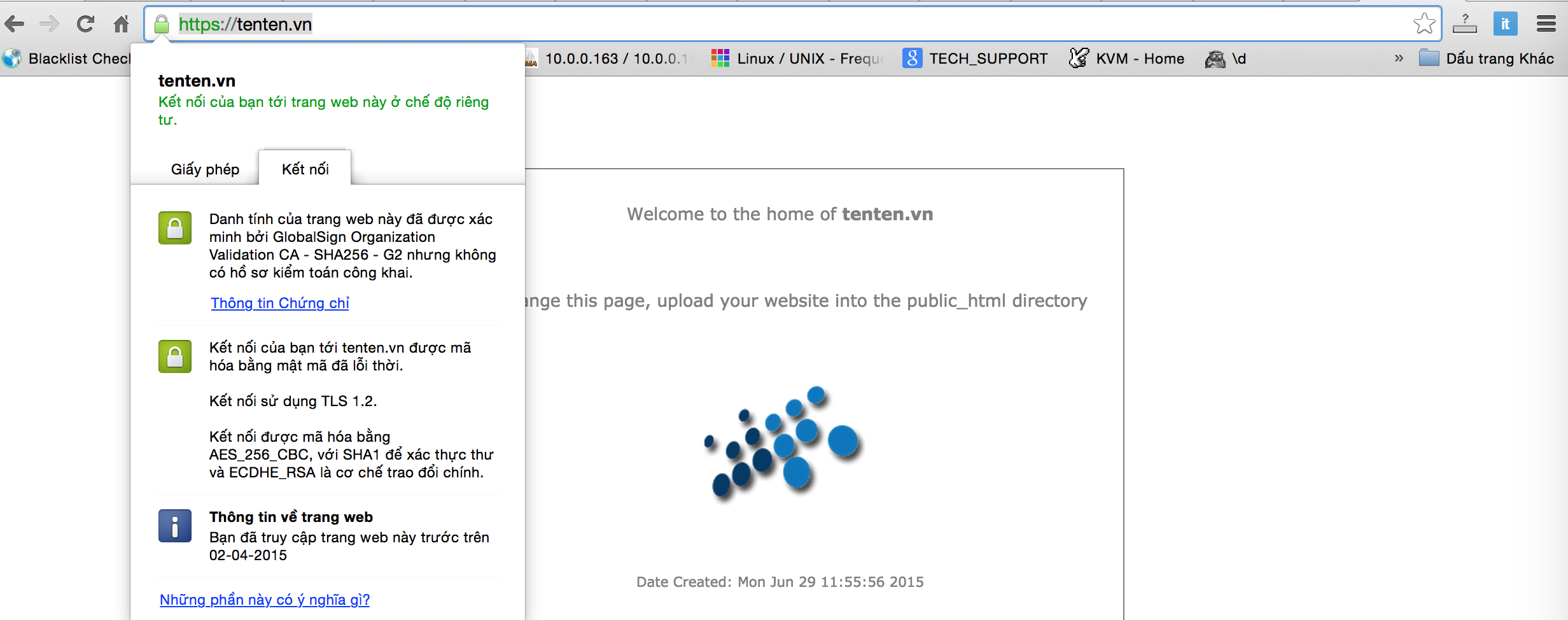Click the 'Thông tin về trang web' heading
The width and height of the screenshot is (1568, 620).
pyautogui.click(x=291, y=517)
